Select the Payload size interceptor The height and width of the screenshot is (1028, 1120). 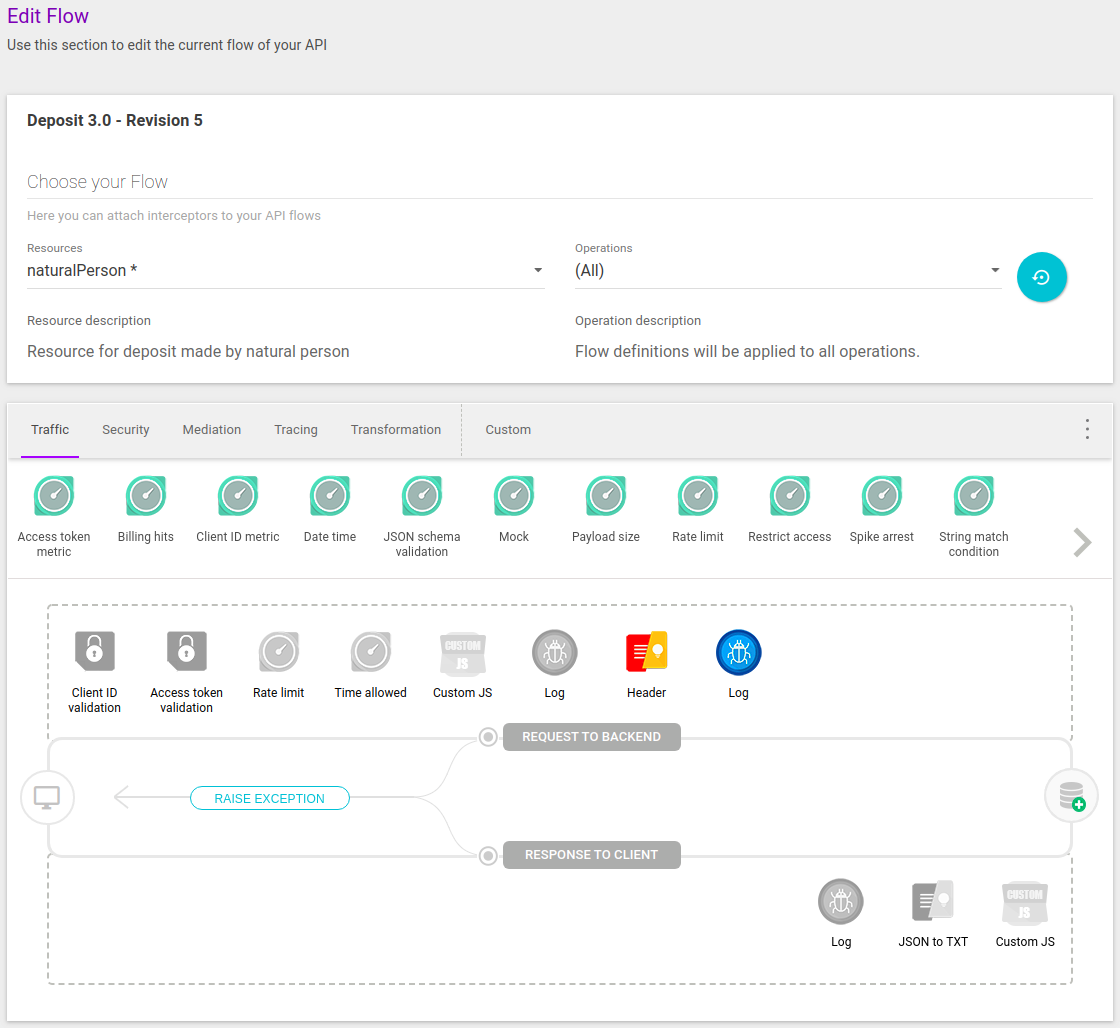coord(605,495)
